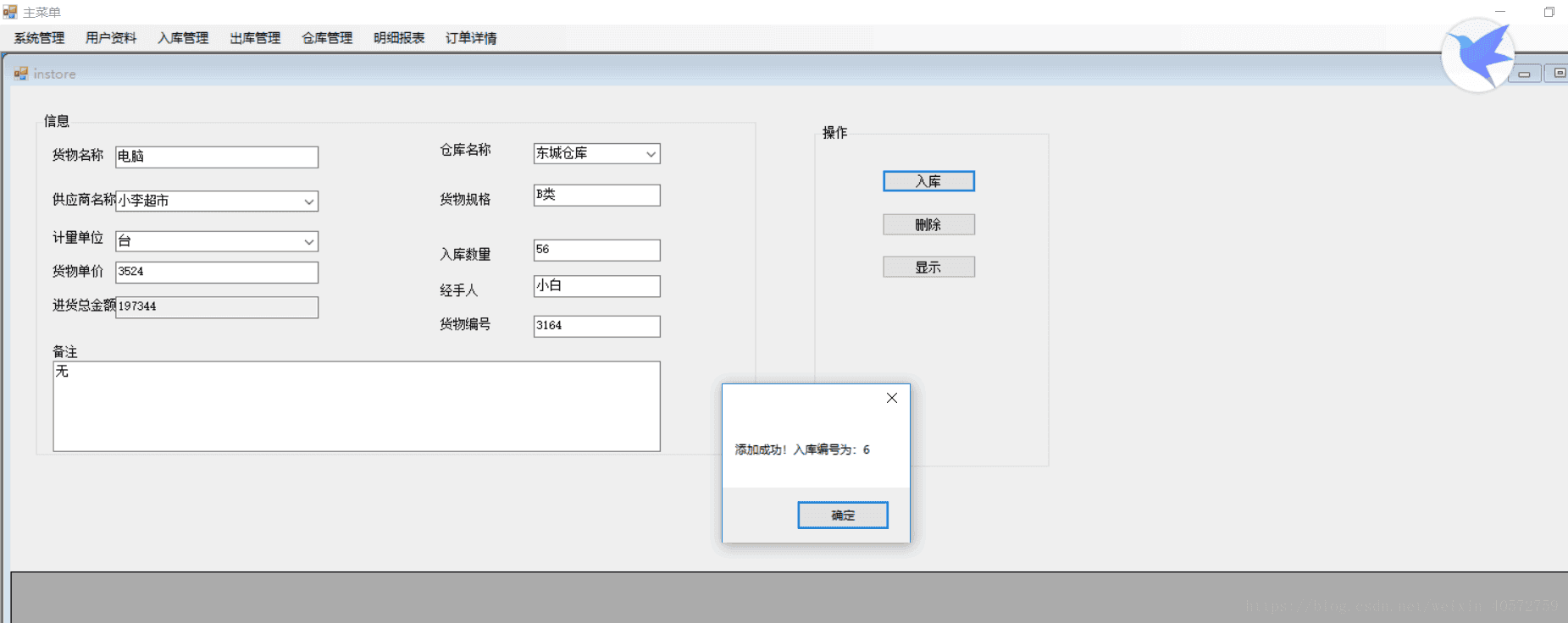Minimize the main 主菜单 window
This screenshot has height=623, width=1568.
coord(1500,12)
